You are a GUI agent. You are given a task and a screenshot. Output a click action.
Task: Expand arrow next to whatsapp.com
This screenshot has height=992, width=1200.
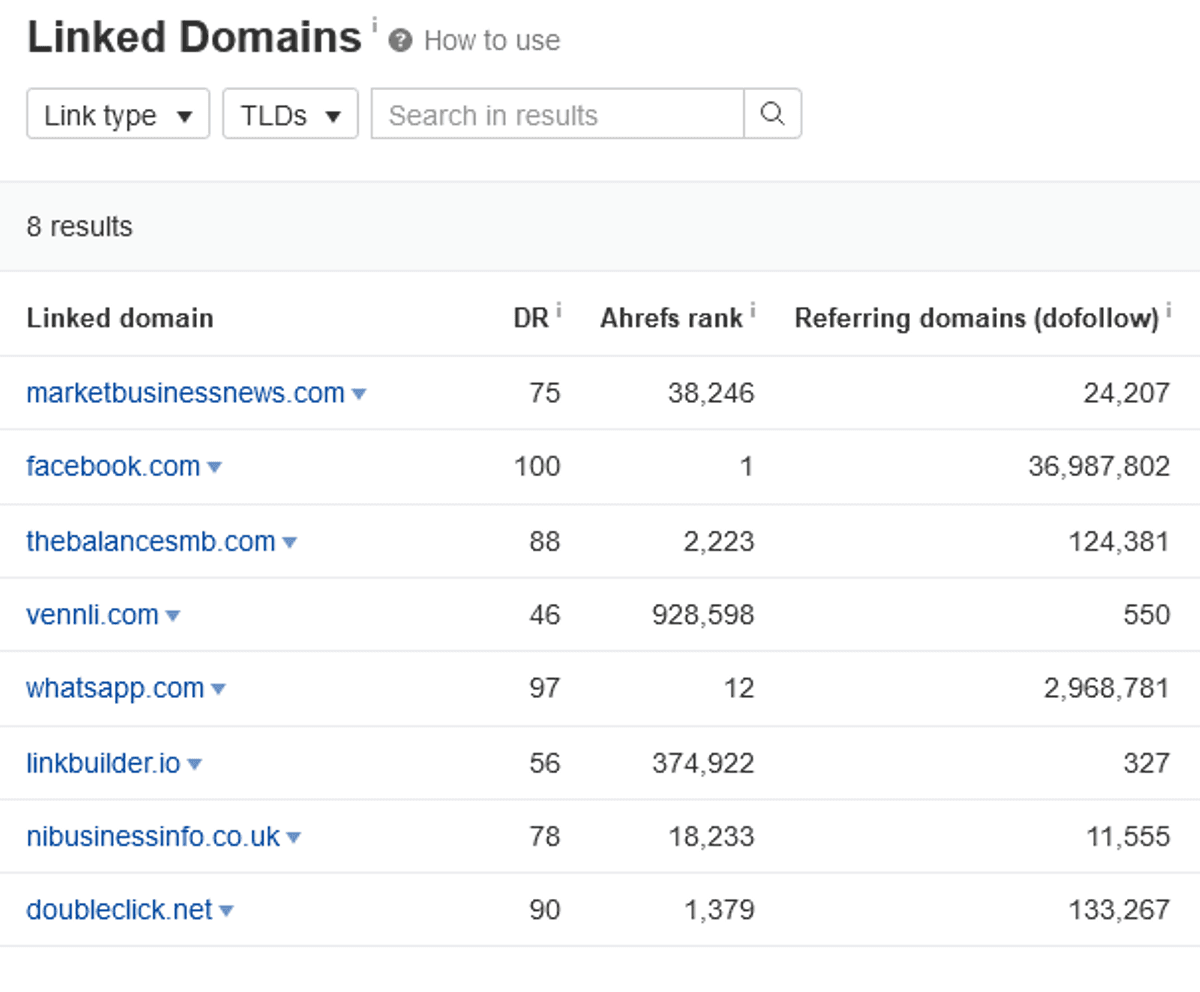tap(218, 690)
